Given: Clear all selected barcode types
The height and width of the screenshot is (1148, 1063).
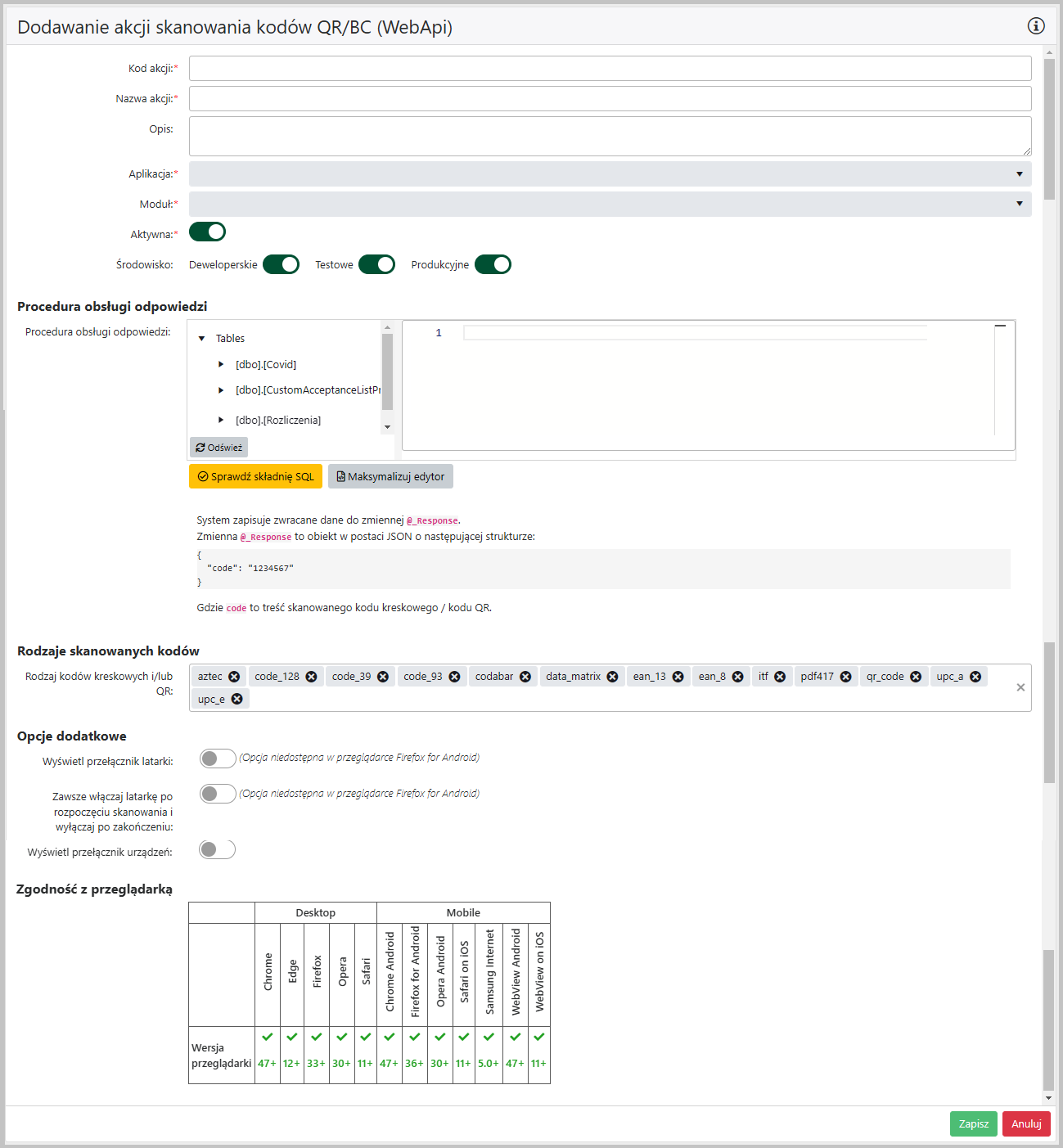Looking at the screenshot, I should tap(1020, 687).
